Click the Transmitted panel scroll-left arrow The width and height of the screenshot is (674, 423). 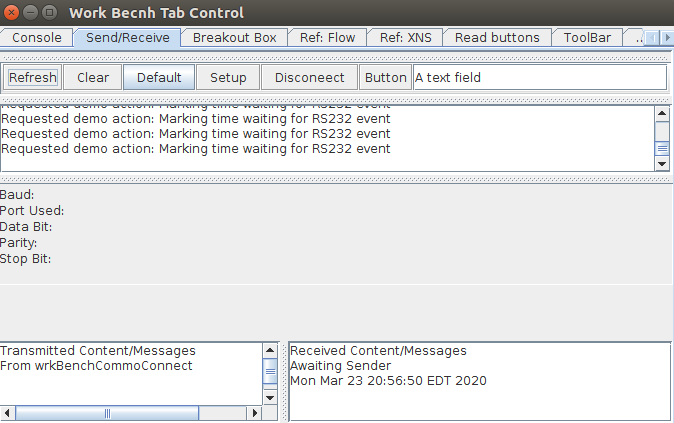click(x=7, y=412)
